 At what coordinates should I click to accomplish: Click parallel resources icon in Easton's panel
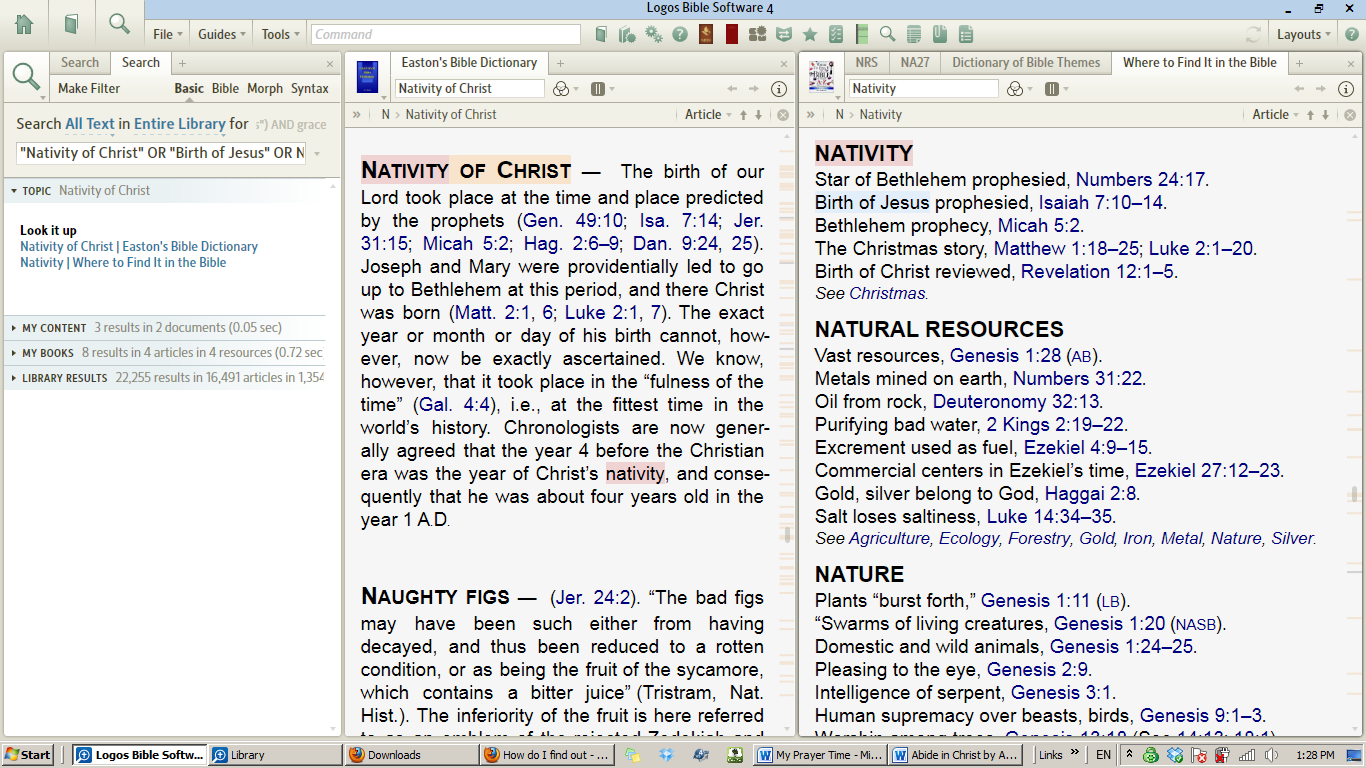pos(598,89)
